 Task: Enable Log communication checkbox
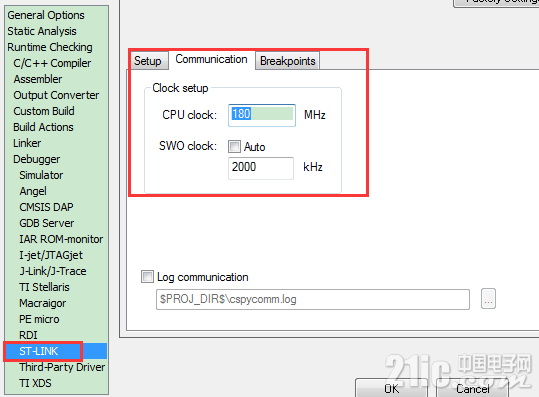[147, 277]
